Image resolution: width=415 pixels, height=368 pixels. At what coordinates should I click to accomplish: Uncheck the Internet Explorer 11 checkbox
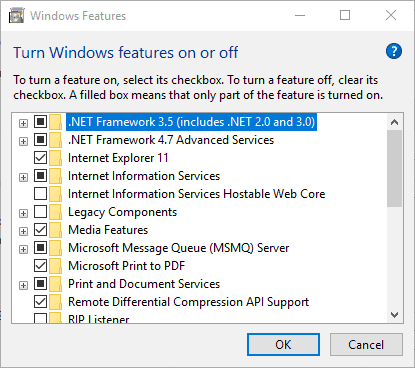(x=40, y=158)
